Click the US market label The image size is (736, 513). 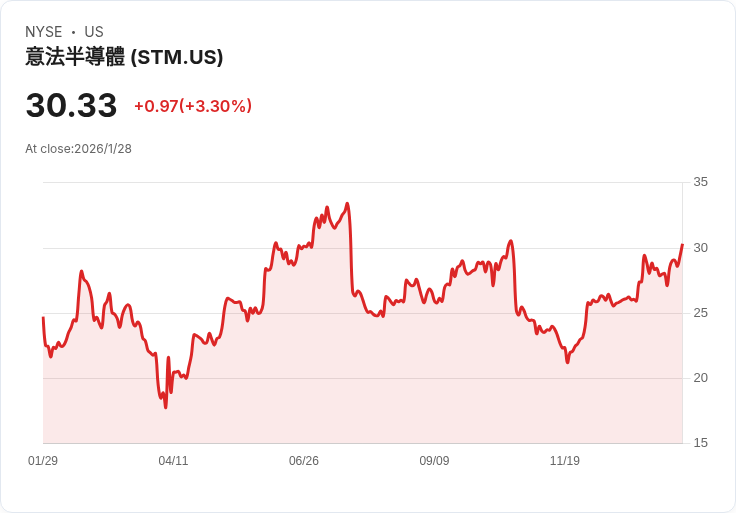(x=94, y=32)
